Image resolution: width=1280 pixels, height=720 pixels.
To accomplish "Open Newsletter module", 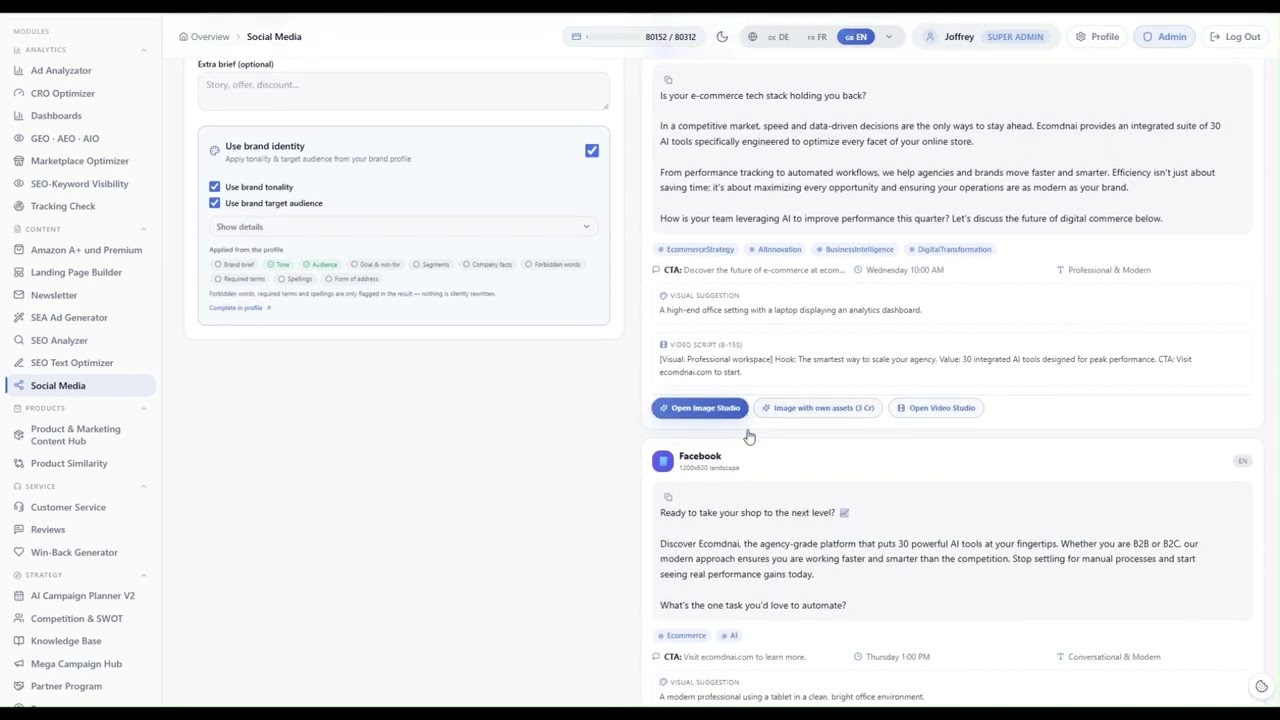I will [x=53, y=295].
